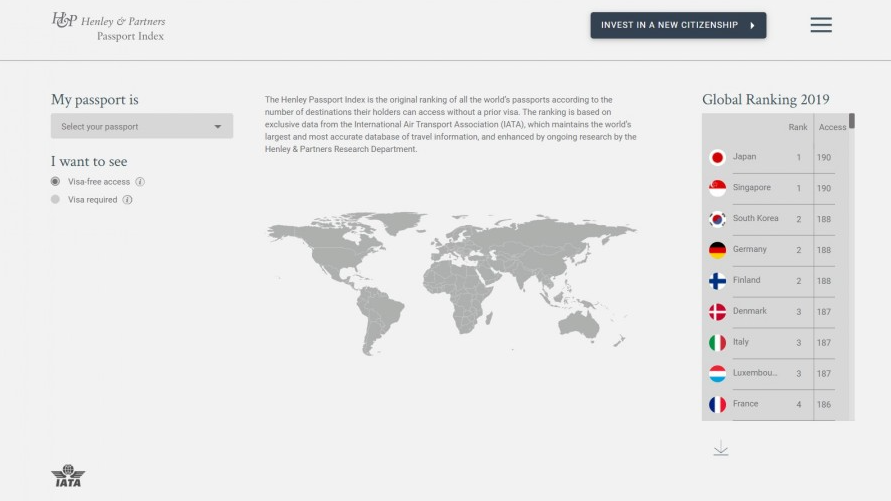Click Denmark's rank value 3

[x=798, y=312]
